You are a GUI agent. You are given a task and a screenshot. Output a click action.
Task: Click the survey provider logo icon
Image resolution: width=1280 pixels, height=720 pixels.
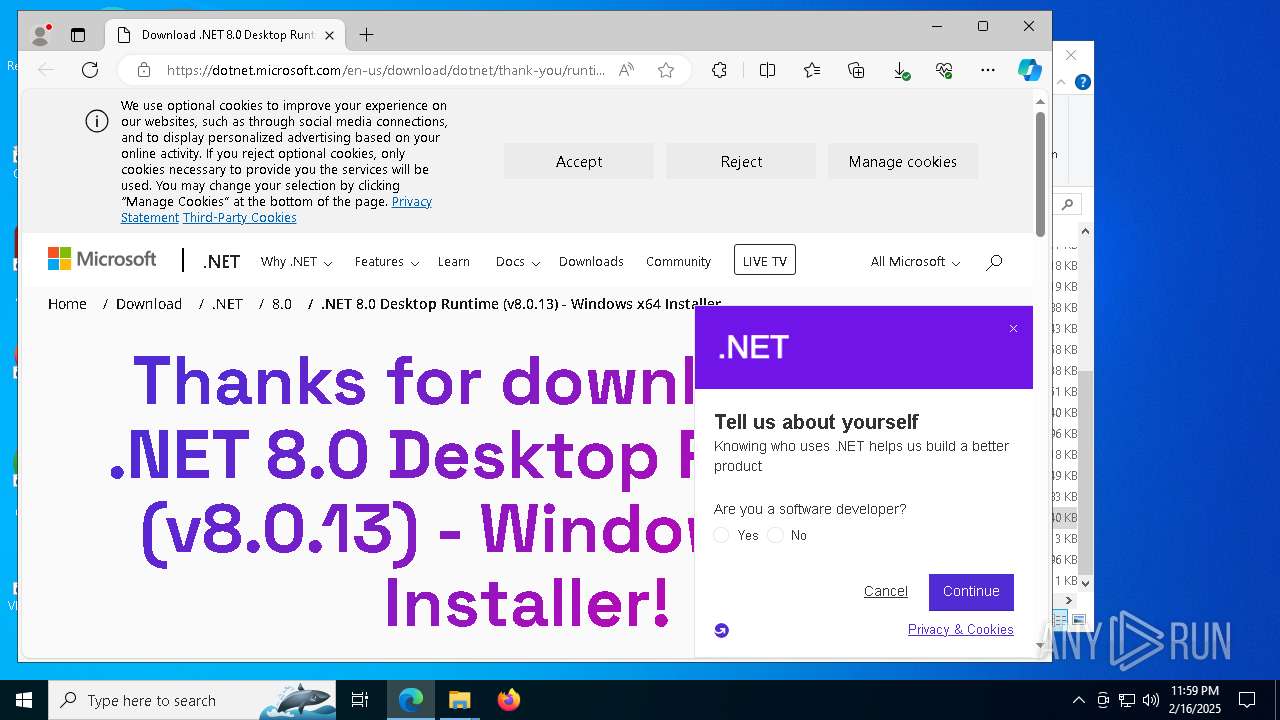(x=722, y=630)
